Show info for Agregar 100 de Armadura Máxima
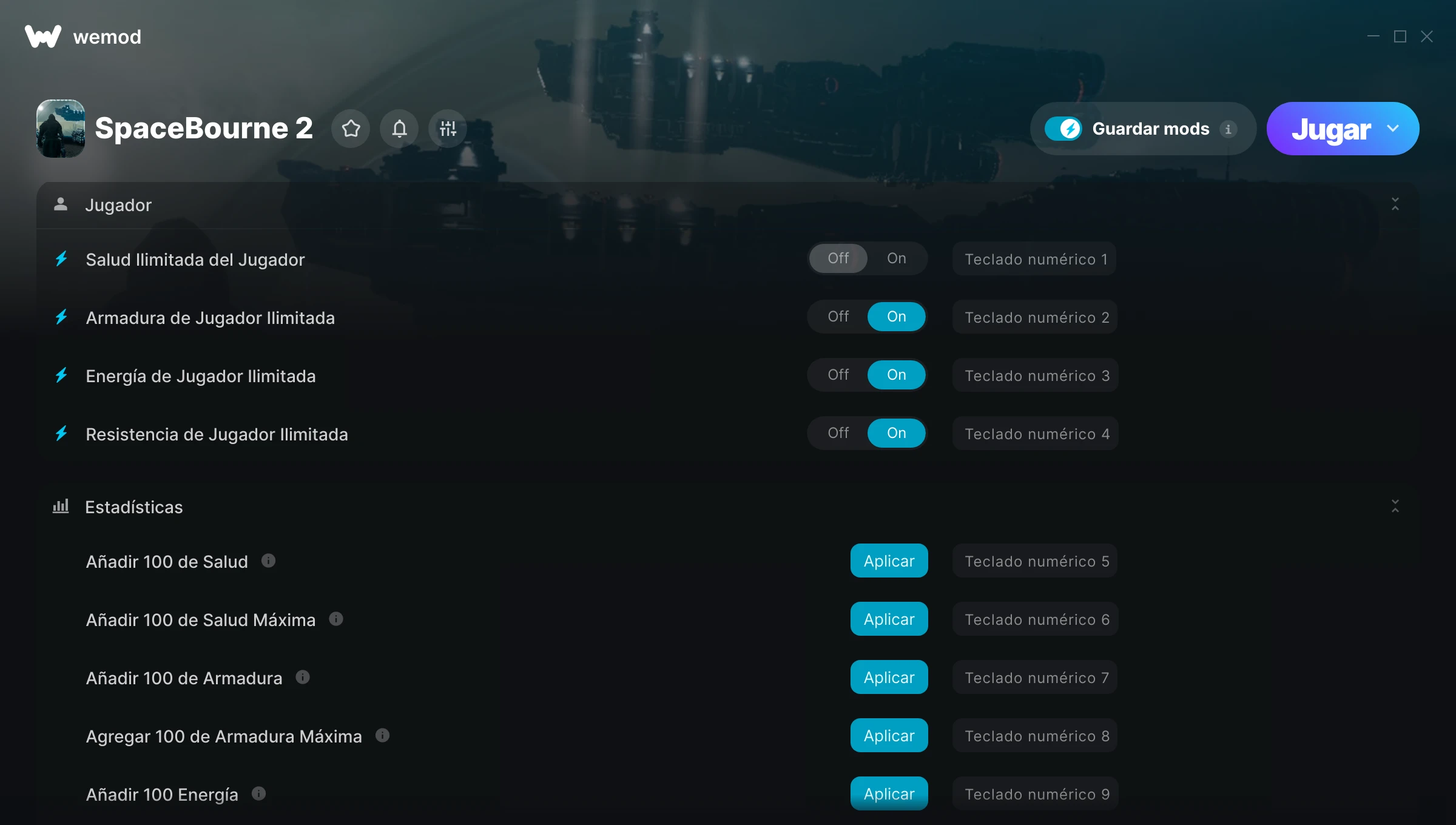The image size is (1456, 825). [382, 735]
